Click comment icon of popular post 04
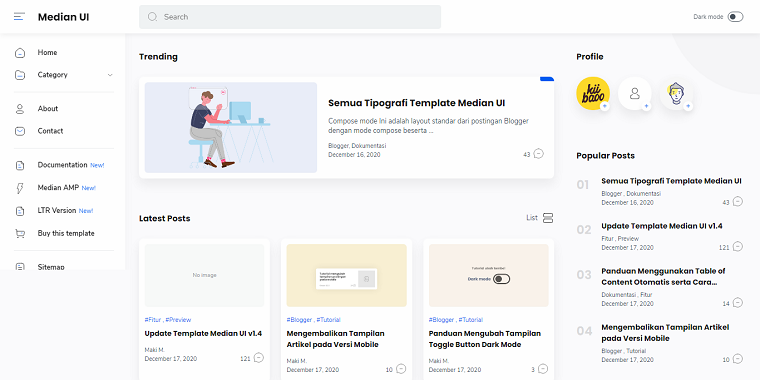The width and height of the screenshot is (760, 380). pyautogui.click(x=737, y=359)
